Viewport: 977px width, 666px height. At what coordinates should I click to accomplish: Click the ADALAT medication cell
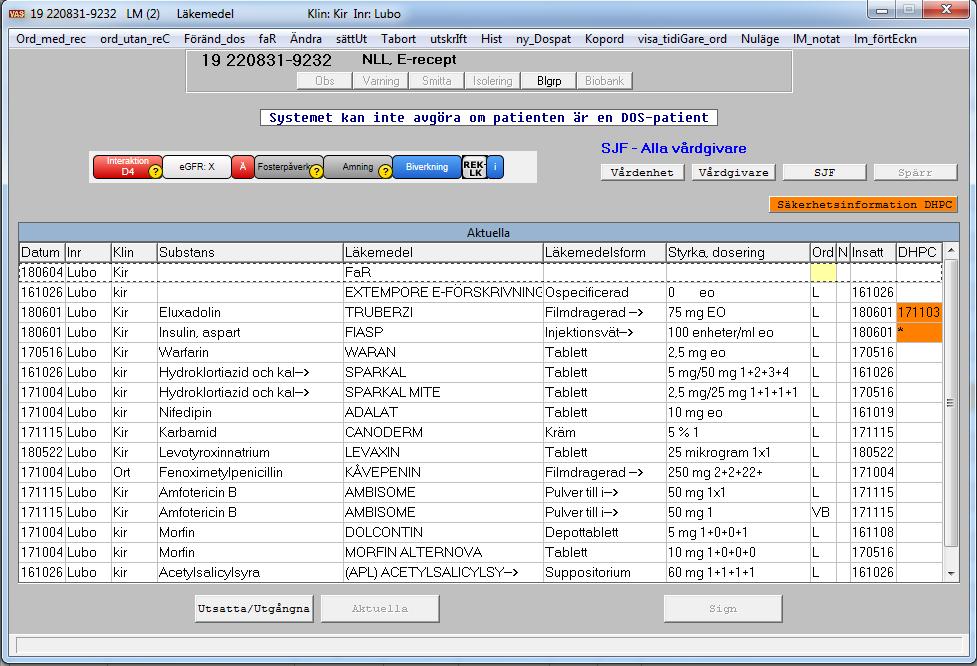tap(443, 412)
